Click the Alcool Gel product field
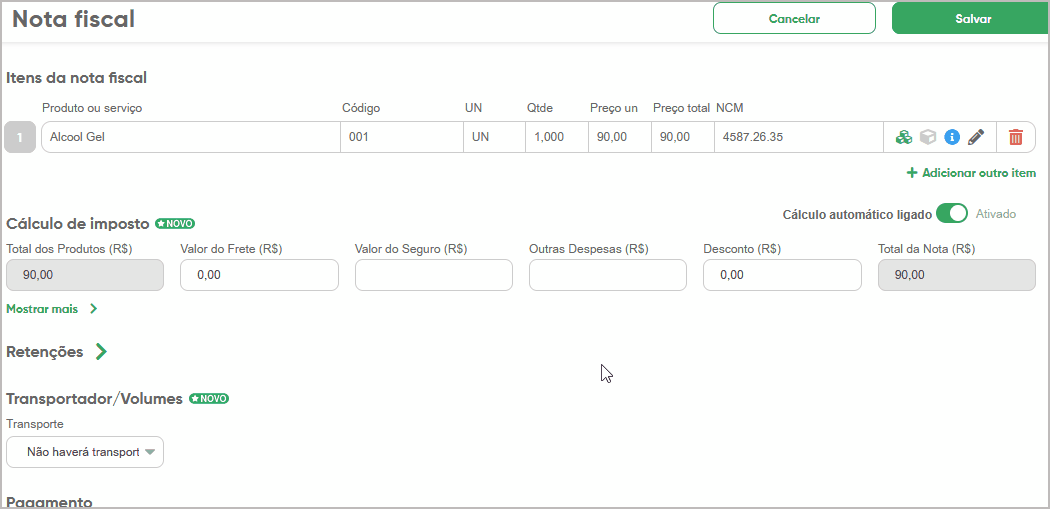This screenshot has height=509, width=1050. [191, 137]
